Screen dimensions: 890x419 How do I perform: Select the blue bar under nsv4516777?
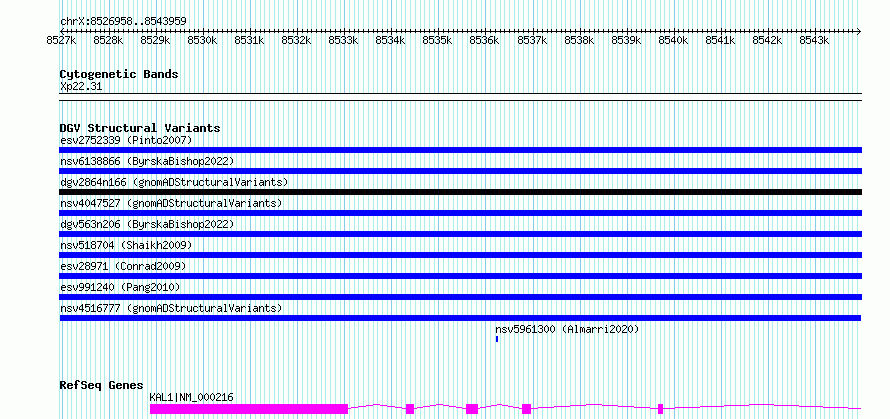click(x=460, y=318)
